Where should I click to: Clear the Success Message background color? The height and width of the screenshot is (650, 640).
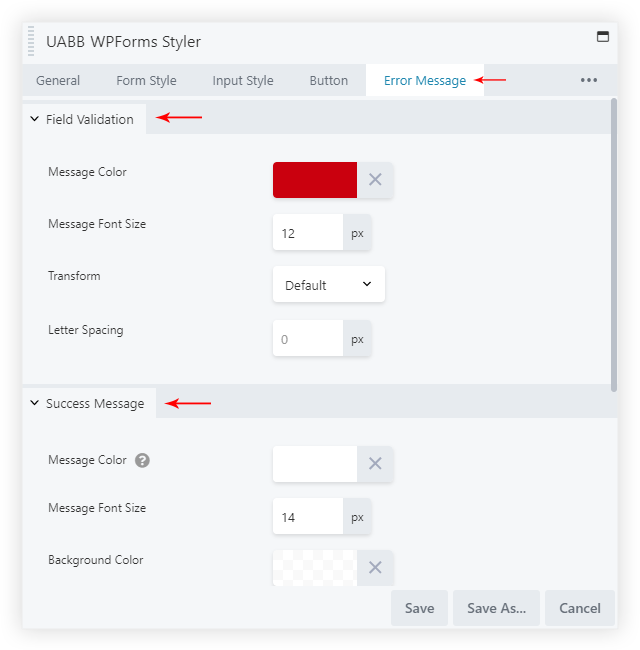[375, 567]
